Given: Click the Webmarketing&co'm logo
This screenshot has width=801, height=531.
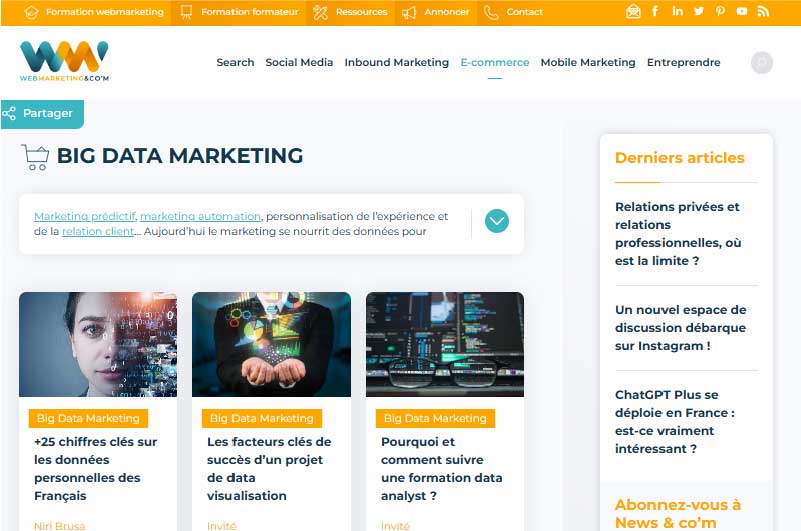Looking at the screenshot, I should coord(64,61).
